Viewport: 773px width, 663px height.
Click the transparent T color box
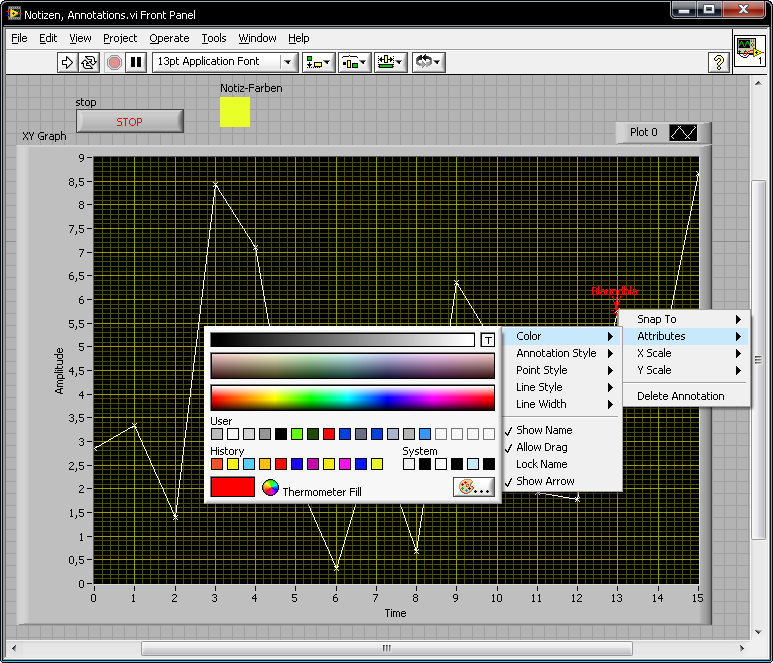click(488, 340)
